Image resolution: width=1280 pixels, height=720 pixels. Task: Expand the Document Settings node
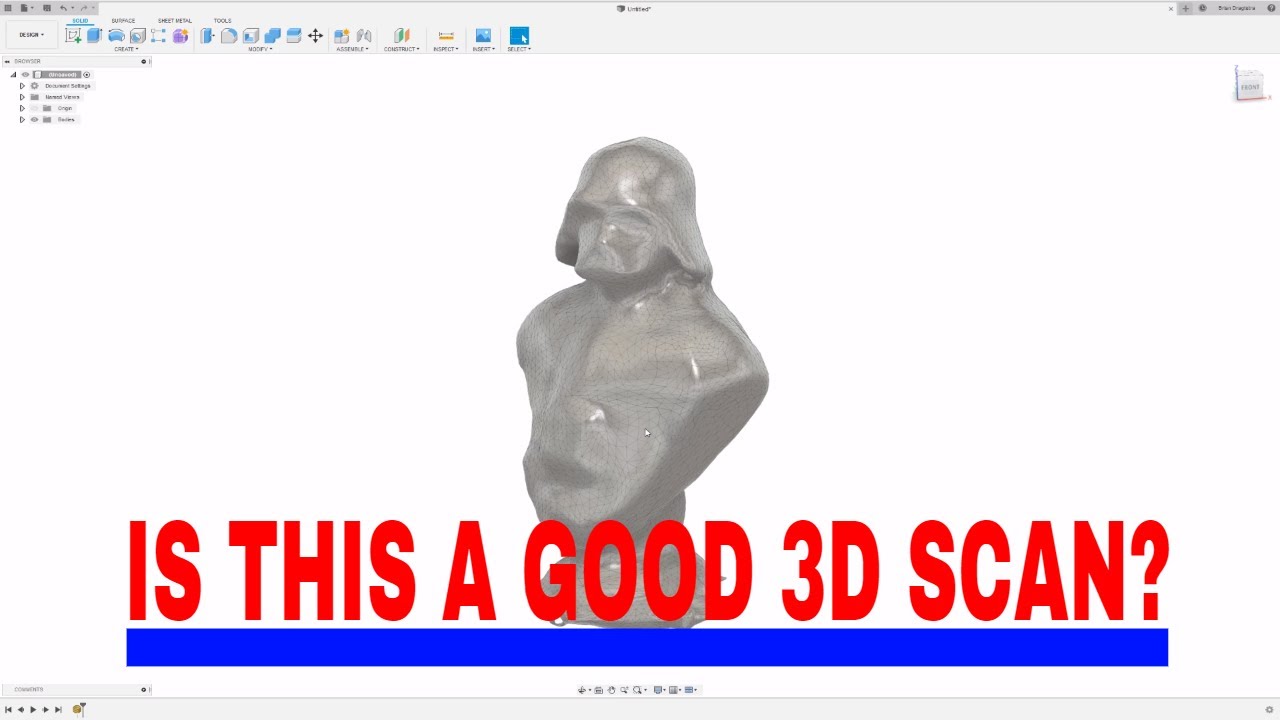coord(22,86)
